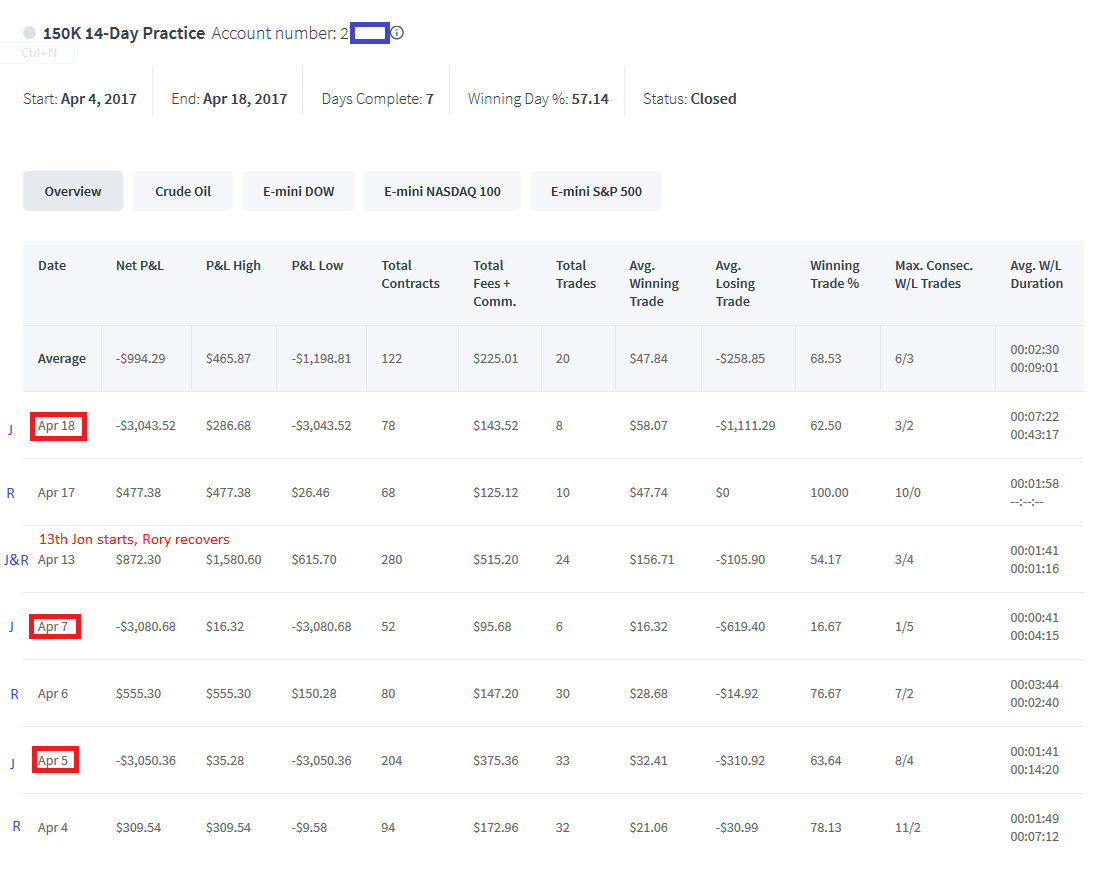Select the Apr 6 date cell

[x=53, y=693]
